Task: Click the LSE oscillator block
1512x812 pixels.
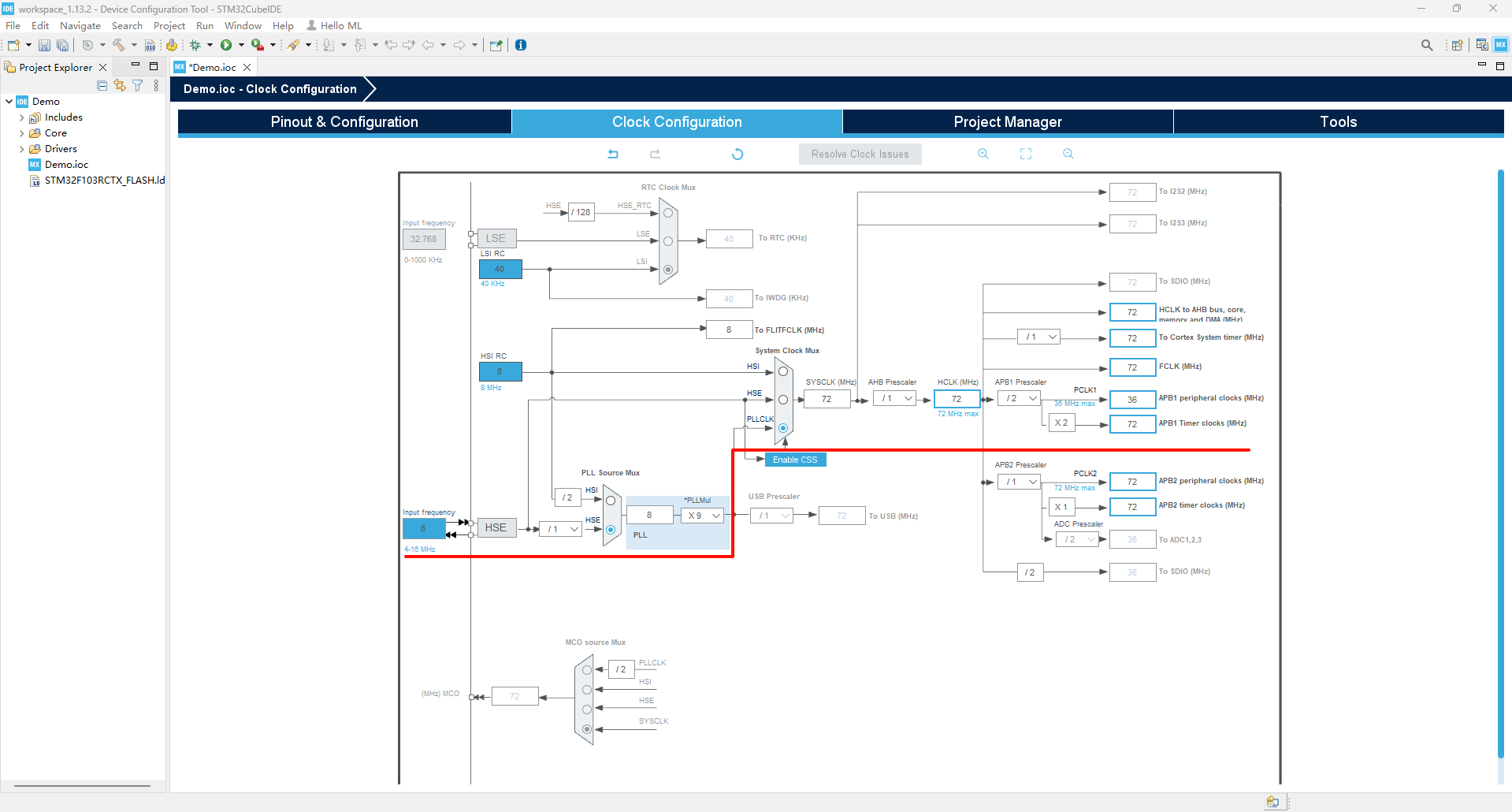Action: [x=496, y=238]
